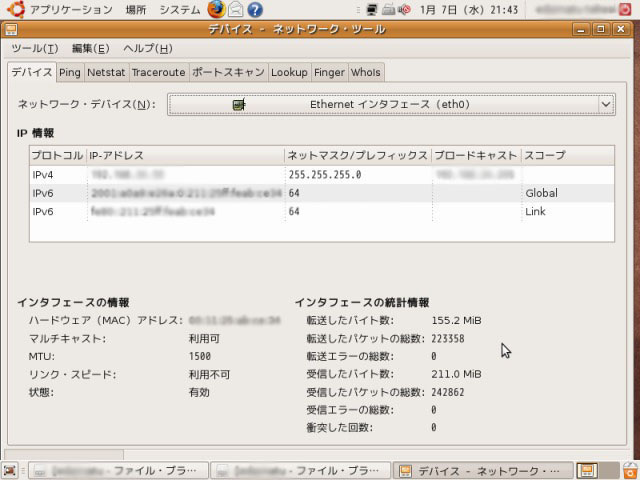Open the ツール(T) menu
The width and height of the screenshot is (640, 480).
point(35,49)
